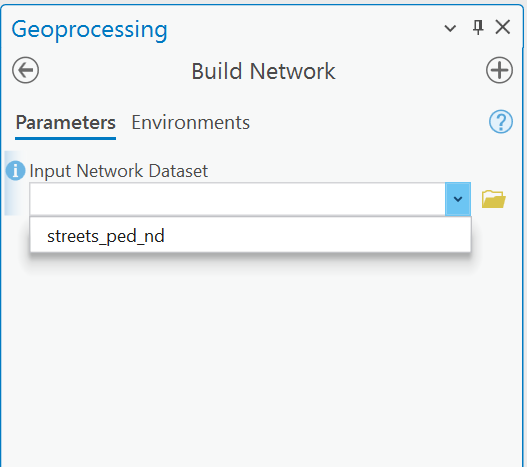This screenshot has width=527, height=467.
Task: Click inside the Input Network Dataset field
Action: click(237, 199)
